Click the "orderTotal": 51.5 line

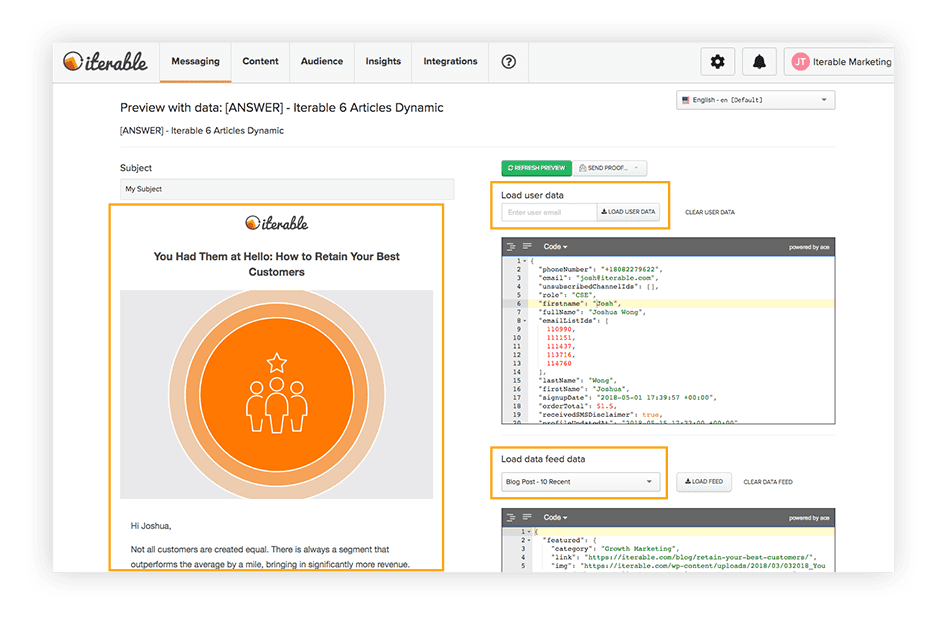579,406
